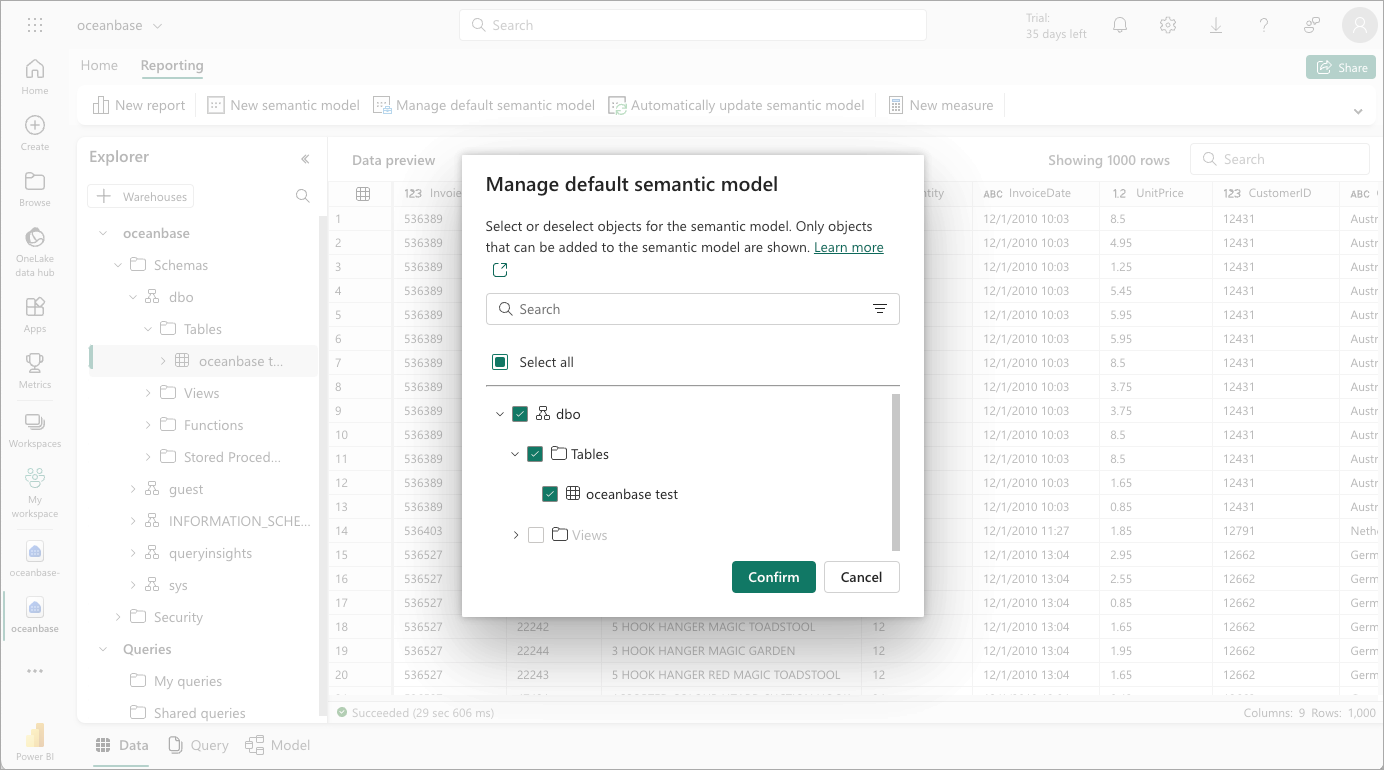Open the Learn more link
1384x770 pixels.
pyautogui.click(x=848, y=247)
